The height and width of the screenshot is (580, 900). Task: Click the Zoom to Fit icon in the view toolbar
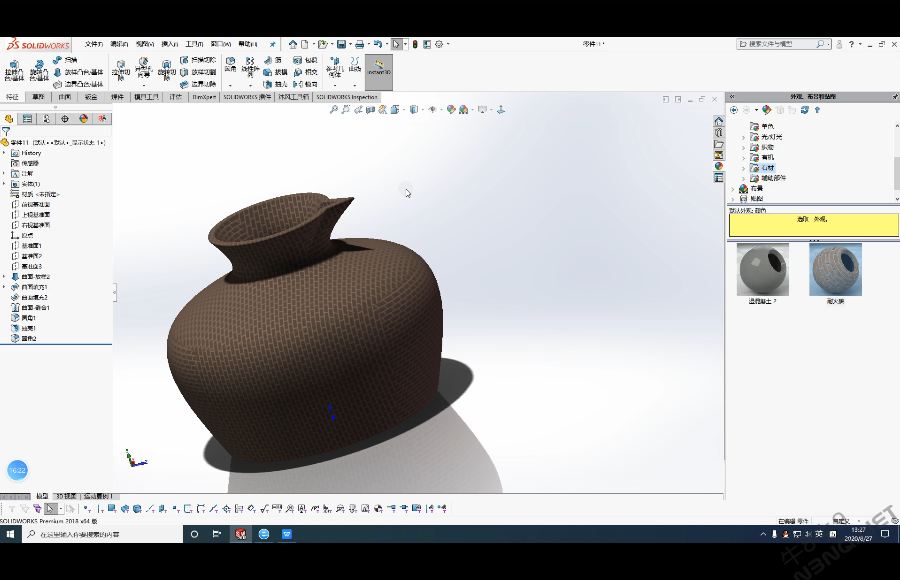pyautogui.click(x=333, y=110)
